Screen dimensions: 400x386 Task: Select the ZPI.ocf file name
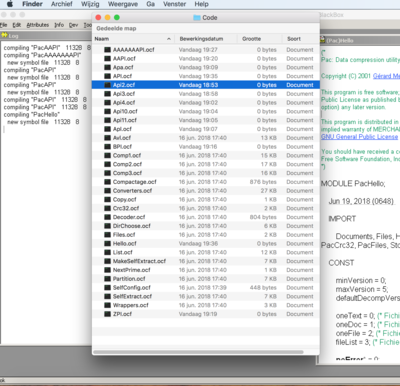pyautogui.click(x=122, y=314)
